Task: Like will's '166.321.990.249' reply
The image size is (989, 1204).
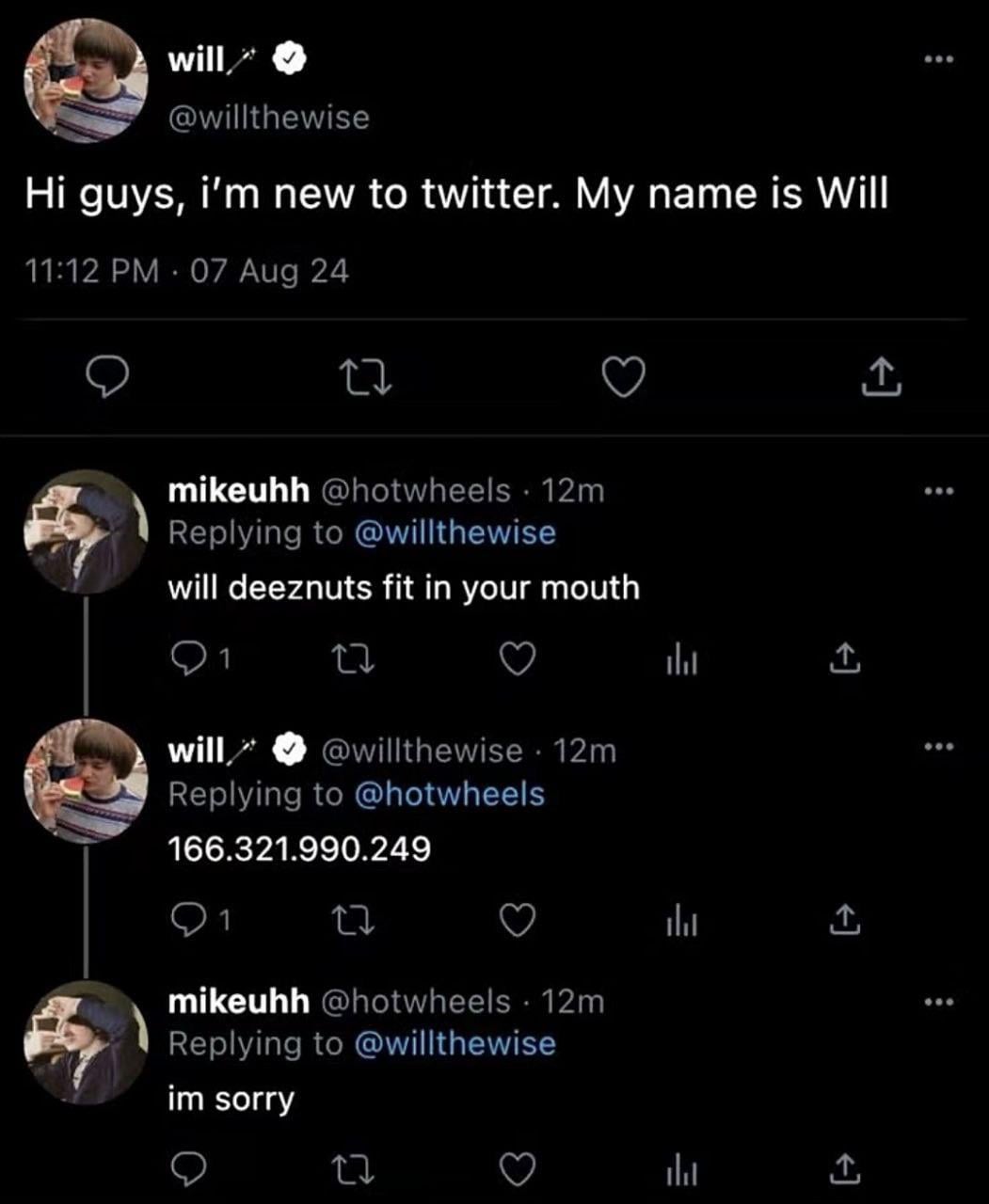Action: [517, 919]
